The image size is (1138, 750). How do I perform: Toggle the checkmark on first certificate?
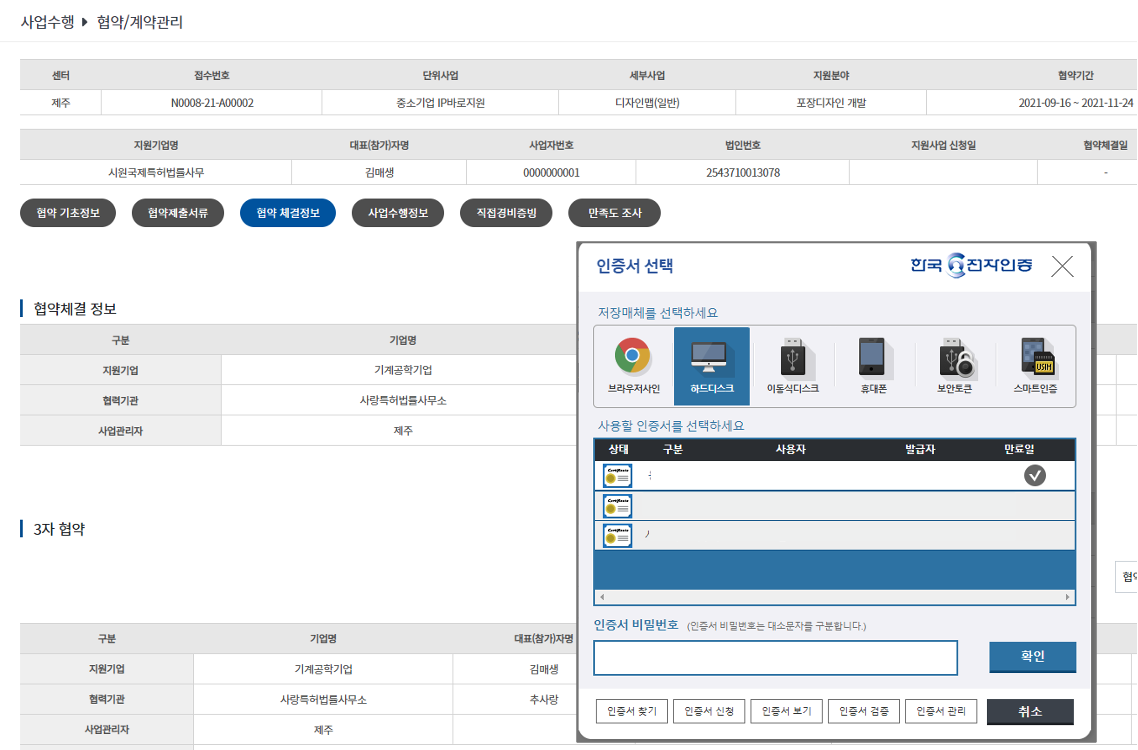pos(1035,476)
